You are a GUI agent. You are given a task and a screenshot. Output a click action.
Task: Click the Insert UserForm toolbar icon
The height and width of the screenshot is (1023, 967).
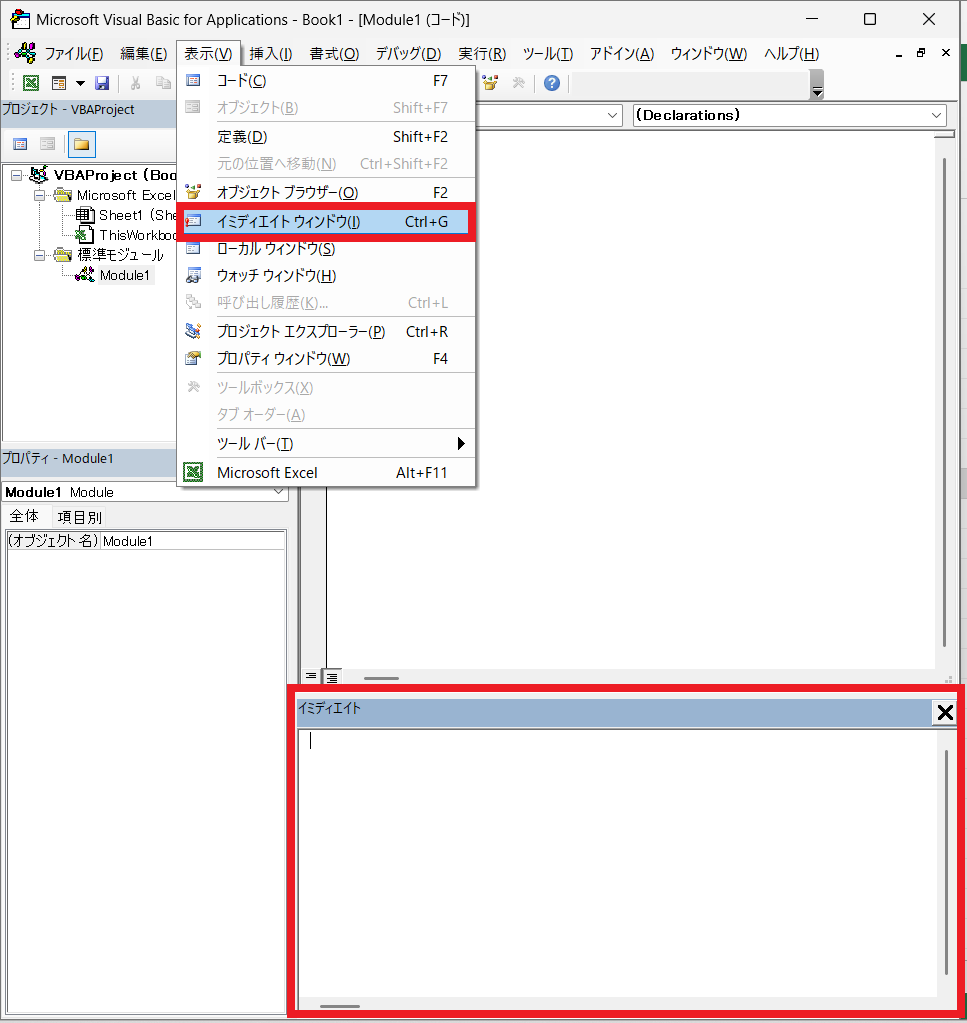point(59,83)
